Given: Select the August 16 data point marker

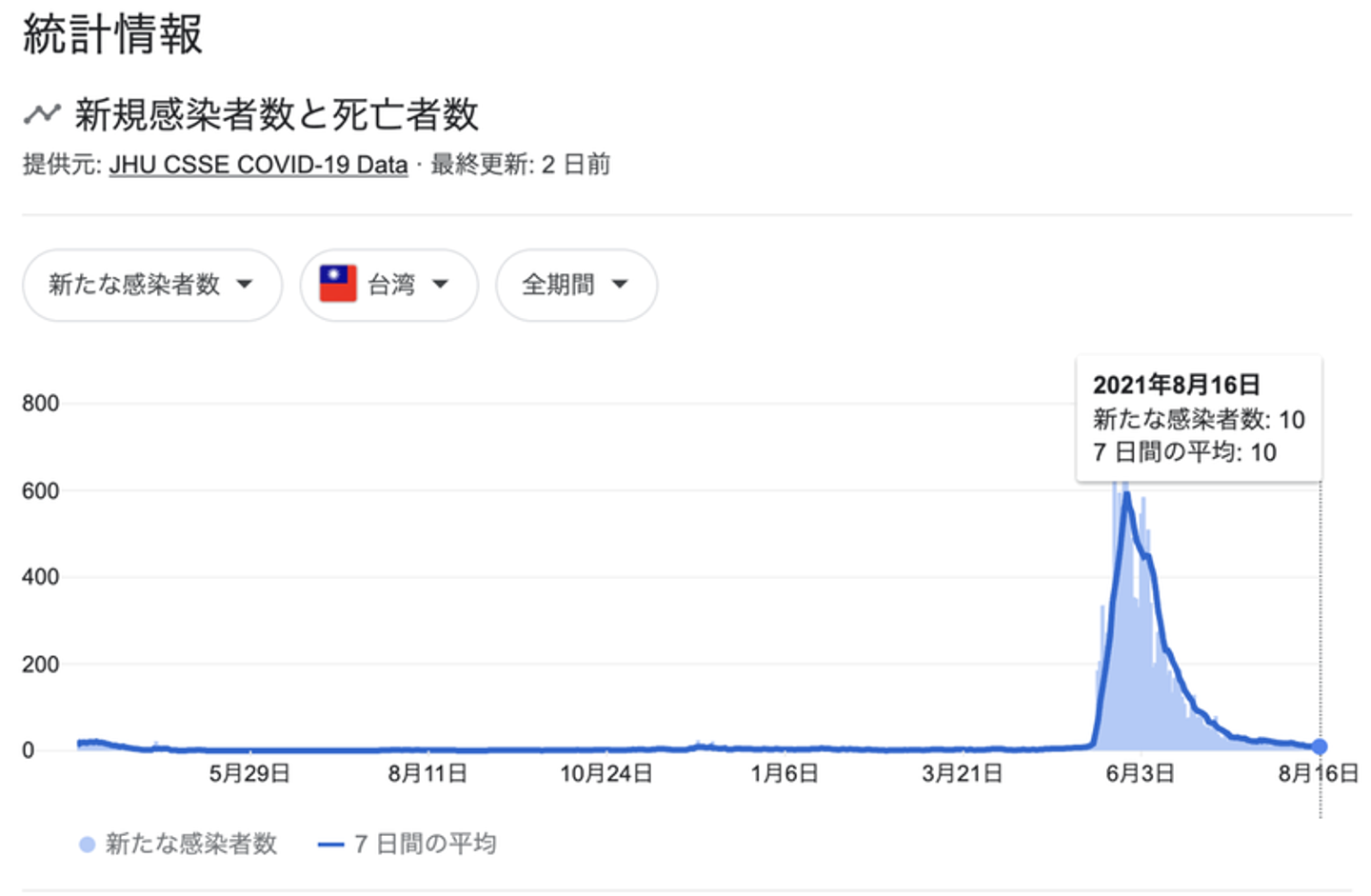Looking at the screenshot, I should point(1319,747).
